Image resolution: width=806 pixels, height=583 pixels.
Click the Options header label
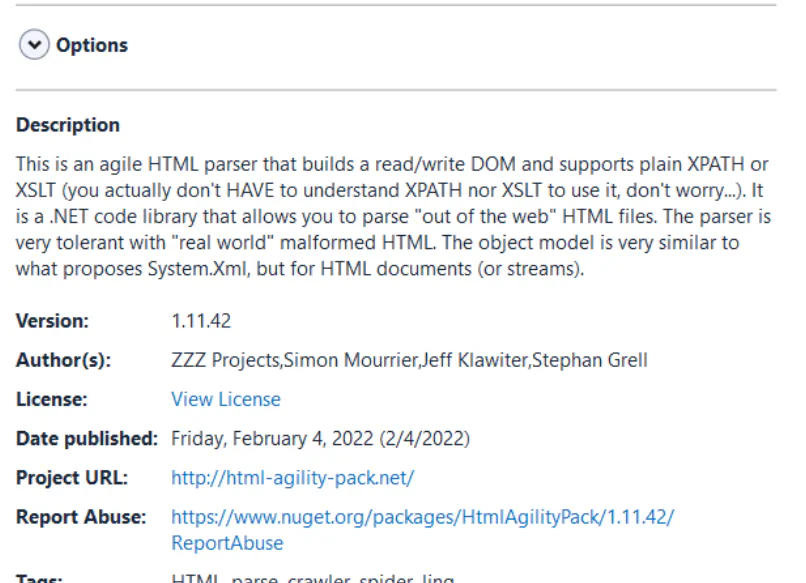click(95, 44)
